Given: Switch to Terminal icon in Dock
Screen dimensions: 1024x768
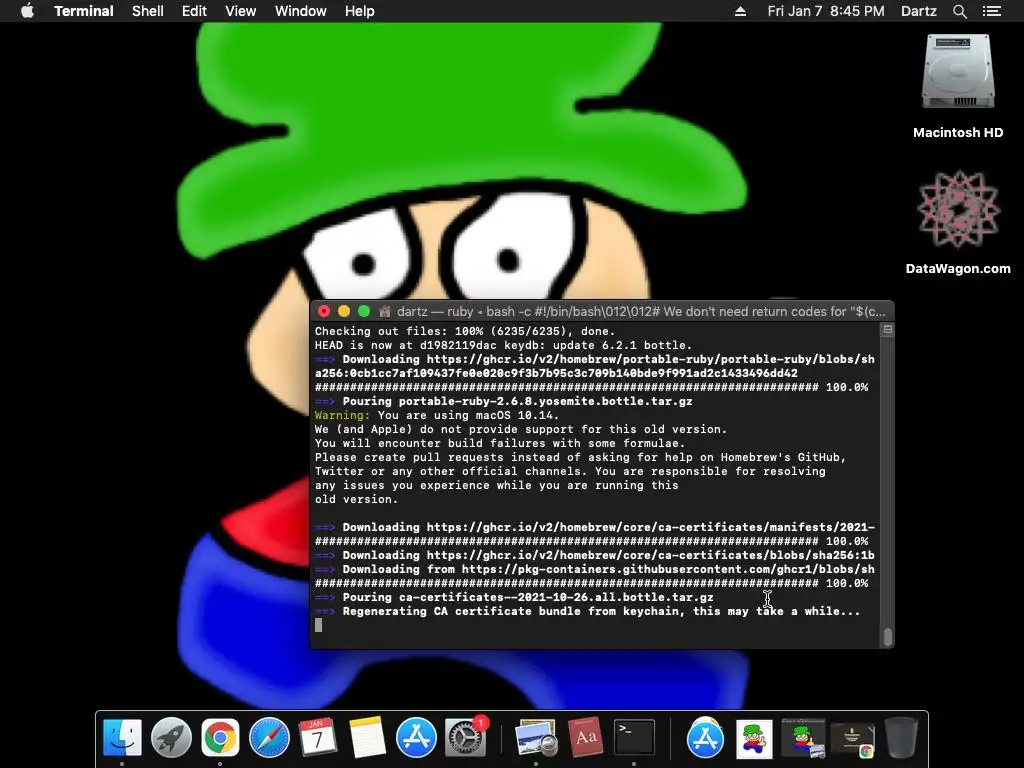Looking at the screenshot, I should point(634,737).
